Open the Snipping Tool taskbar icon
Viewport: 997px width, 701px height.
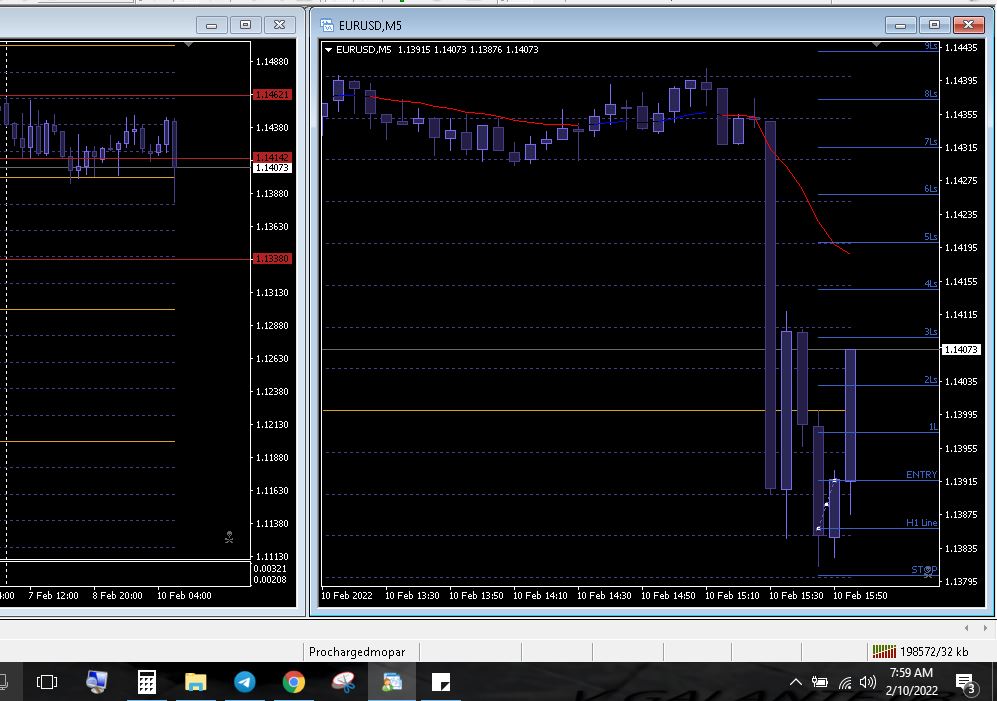click(x=342, y=682)
